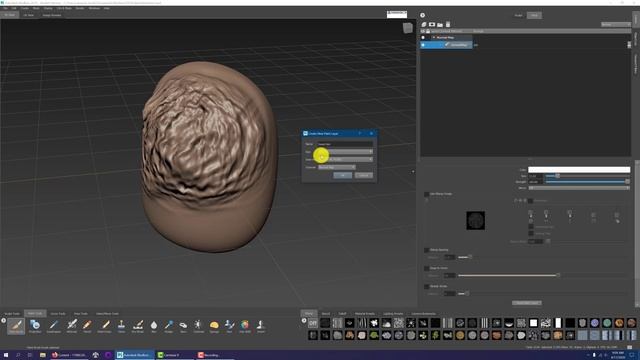Image resolution: width=640 pixels, height=360 pixels.
Task: Click the white Color swatch
Action: pos(579,169)
